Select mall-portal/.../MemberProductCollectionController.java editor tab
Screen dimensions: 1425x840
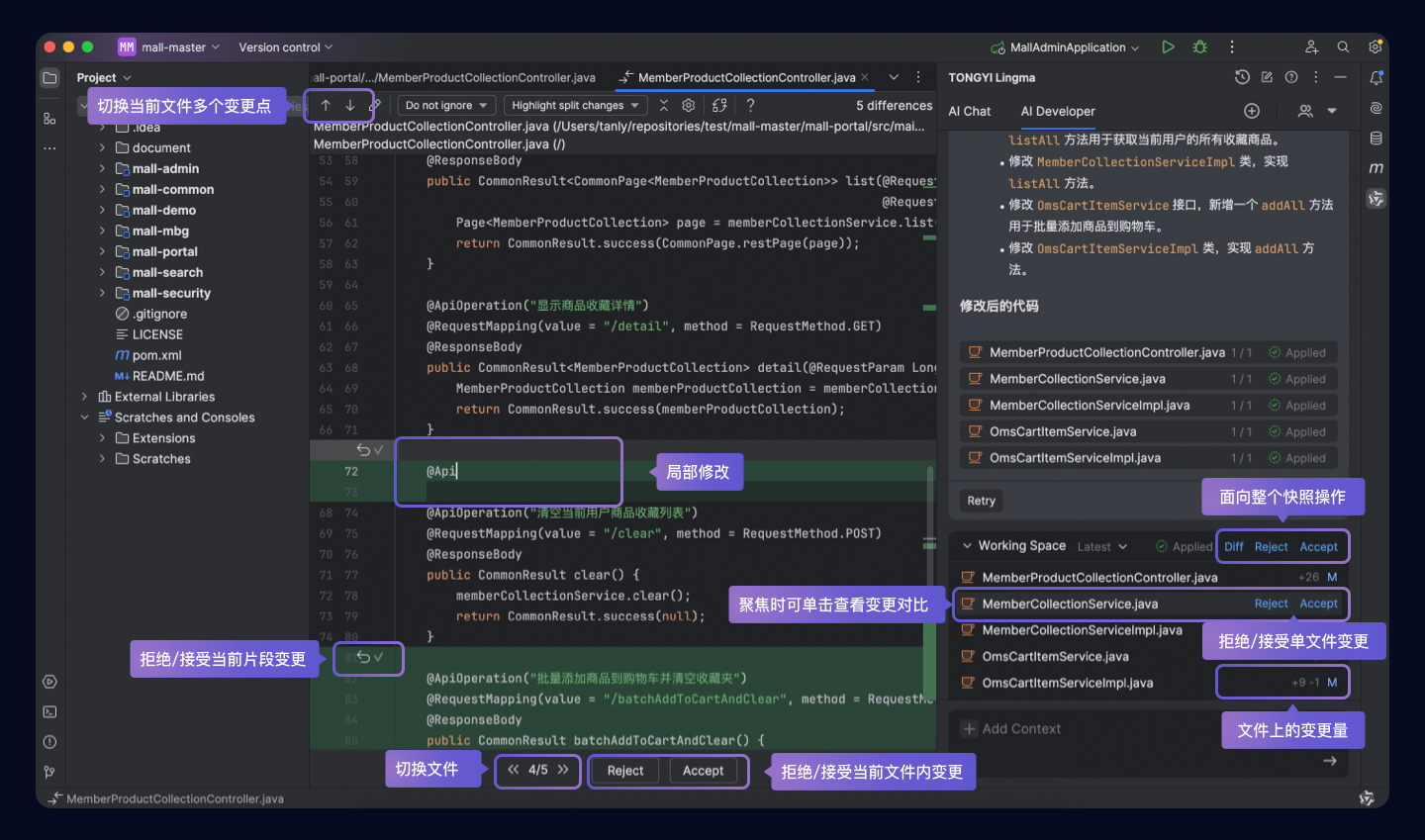pos(455,77)
